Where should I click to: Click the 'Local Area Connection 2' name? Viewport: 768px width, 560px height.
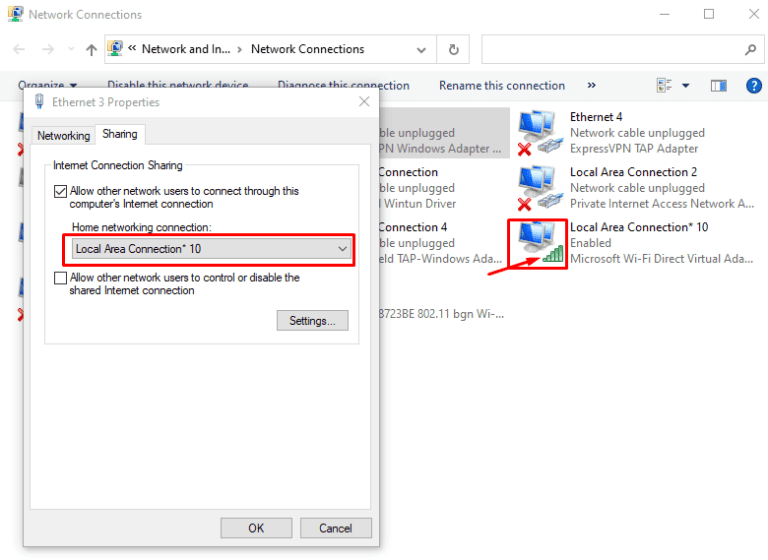coord(633,172)
